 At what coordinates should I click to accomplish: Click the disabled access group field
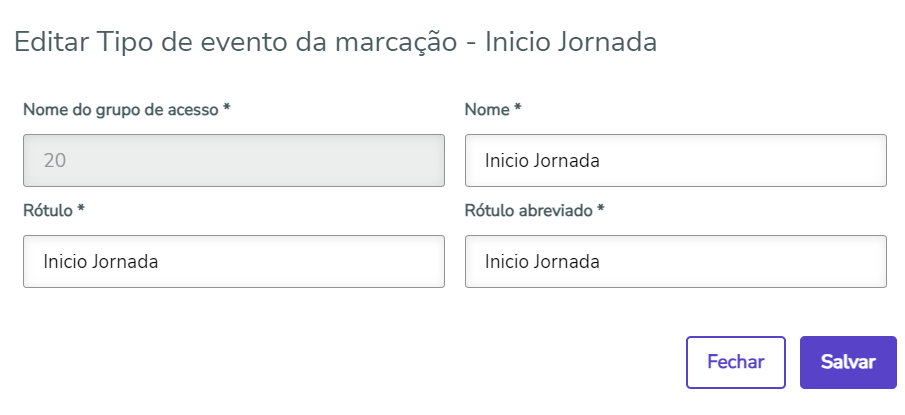[x=233, y=160]
